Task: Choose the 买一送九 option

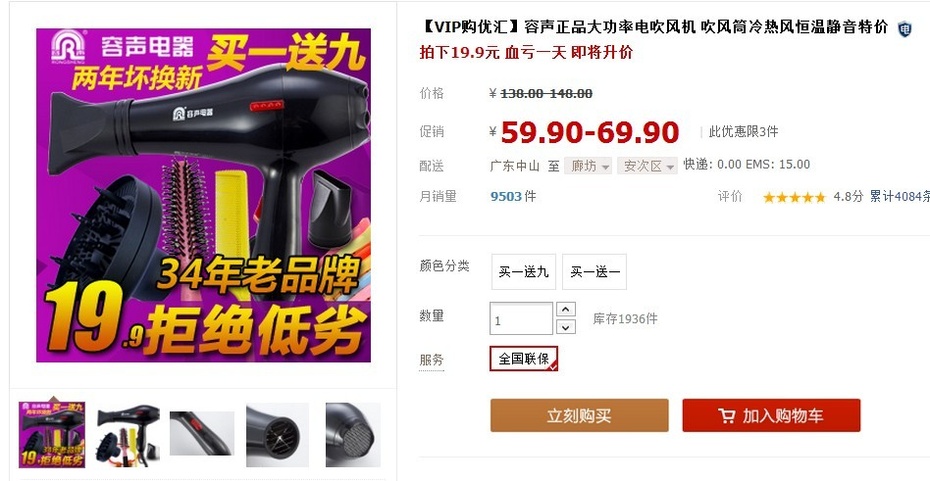Action: point(524,272)
